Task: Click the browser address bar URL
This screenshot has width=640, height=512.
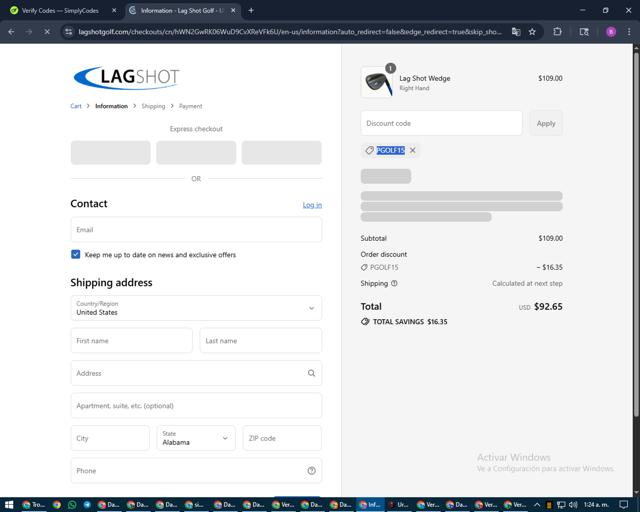Action: click(x=290, y=32)
